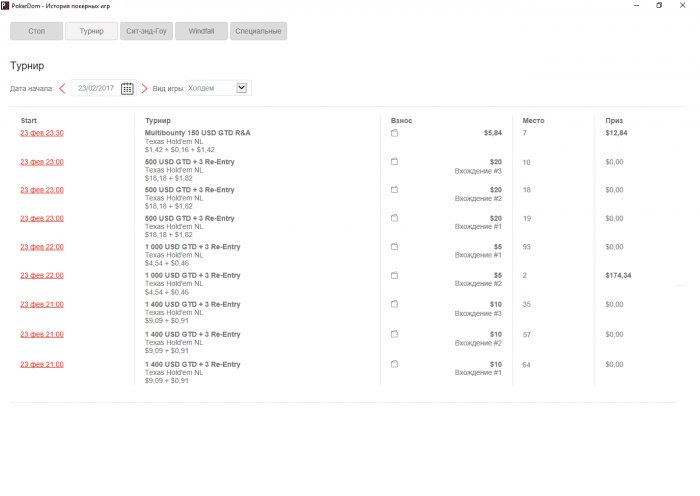Click the Взнос column header
Screen dimensions: 700x496
(x=401, y=121)
